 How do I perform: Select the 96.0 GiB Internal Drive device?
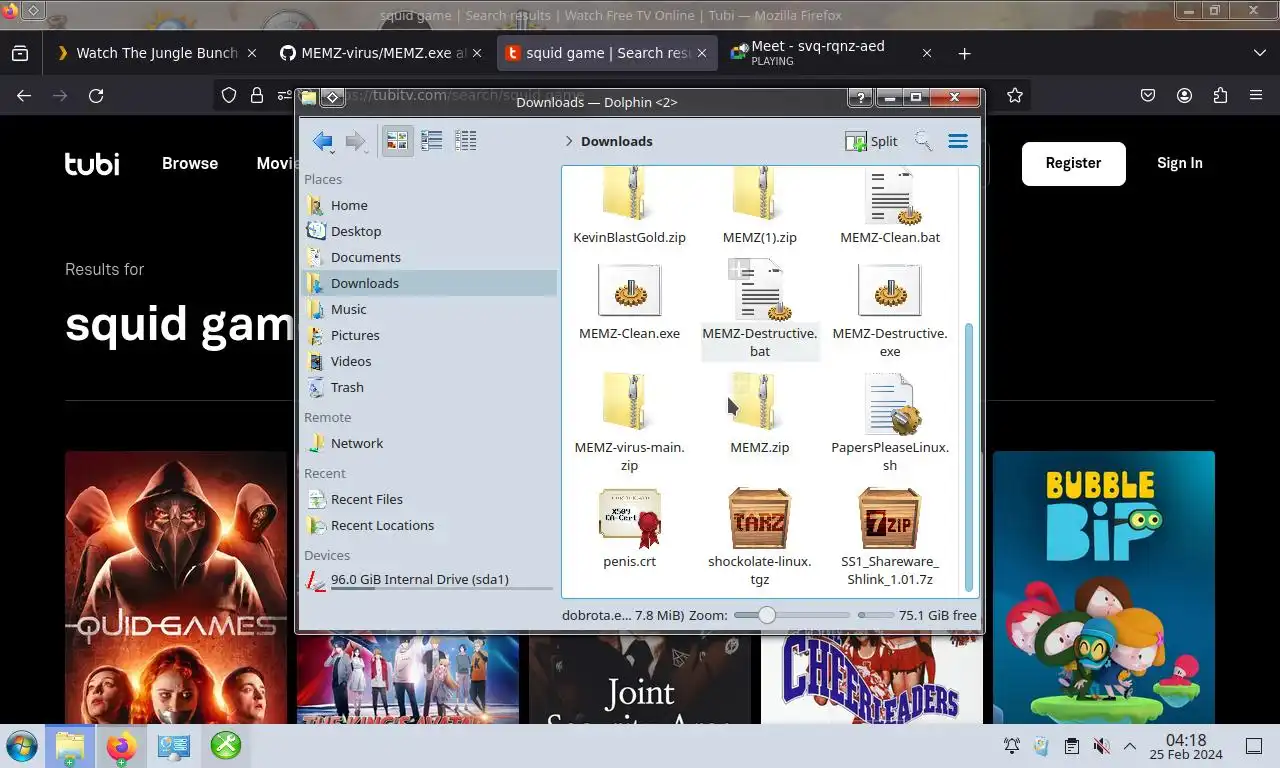click(x=430, y=580)
